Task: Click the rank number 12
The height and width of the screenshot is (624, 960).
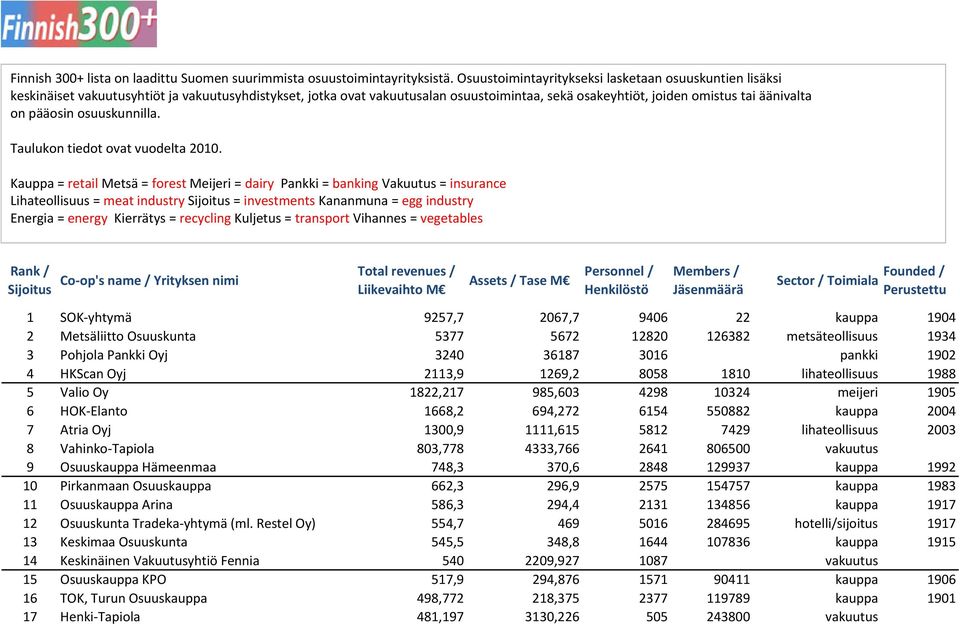Action: click(x=30, y=524)
